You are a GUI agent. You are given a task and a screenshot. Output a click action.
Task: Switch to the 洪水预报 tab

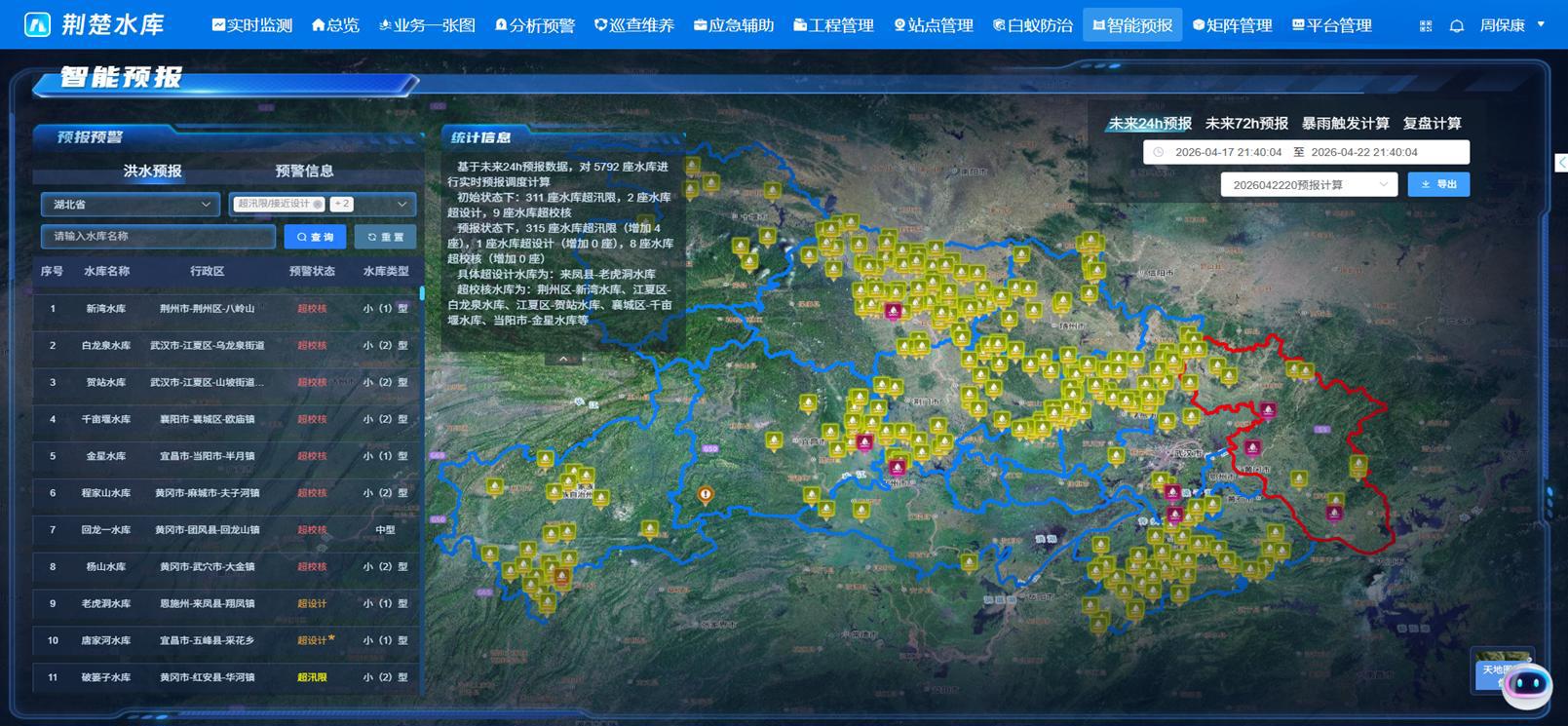point(152,172)
